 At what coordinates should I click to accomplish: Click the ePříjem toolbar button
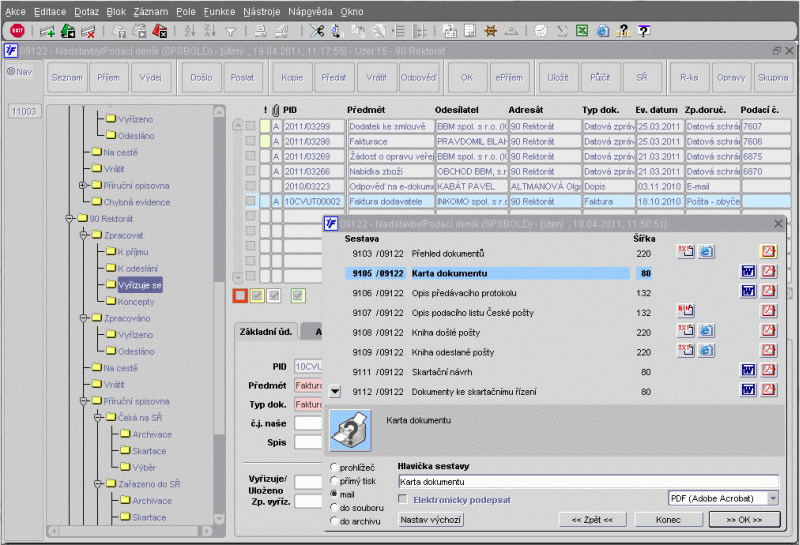click(509, 78)
